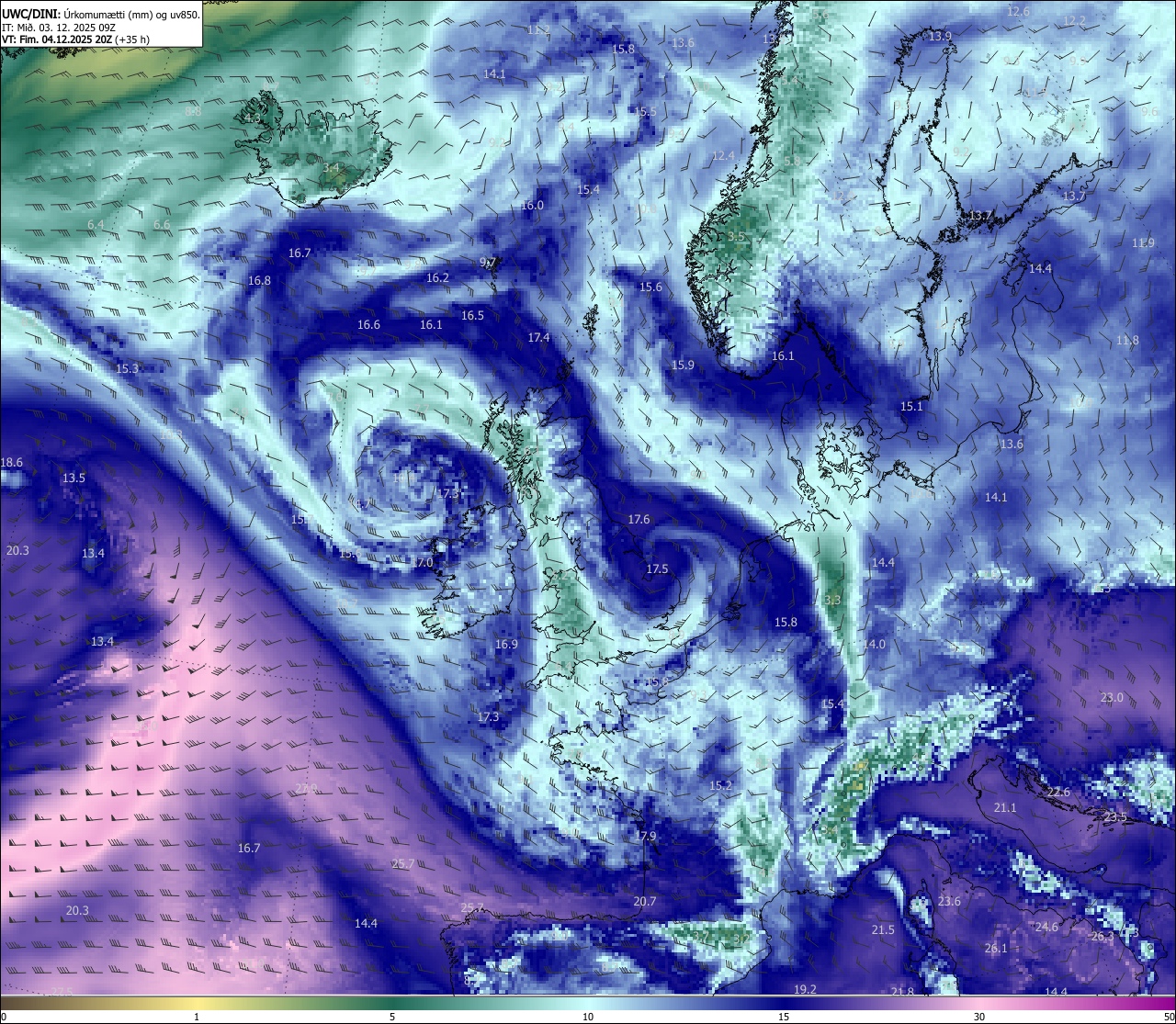1176x1024 pixels.
Task: Click the map value label "17.9"
Action: pyautogui.click(x=646, y=837)
